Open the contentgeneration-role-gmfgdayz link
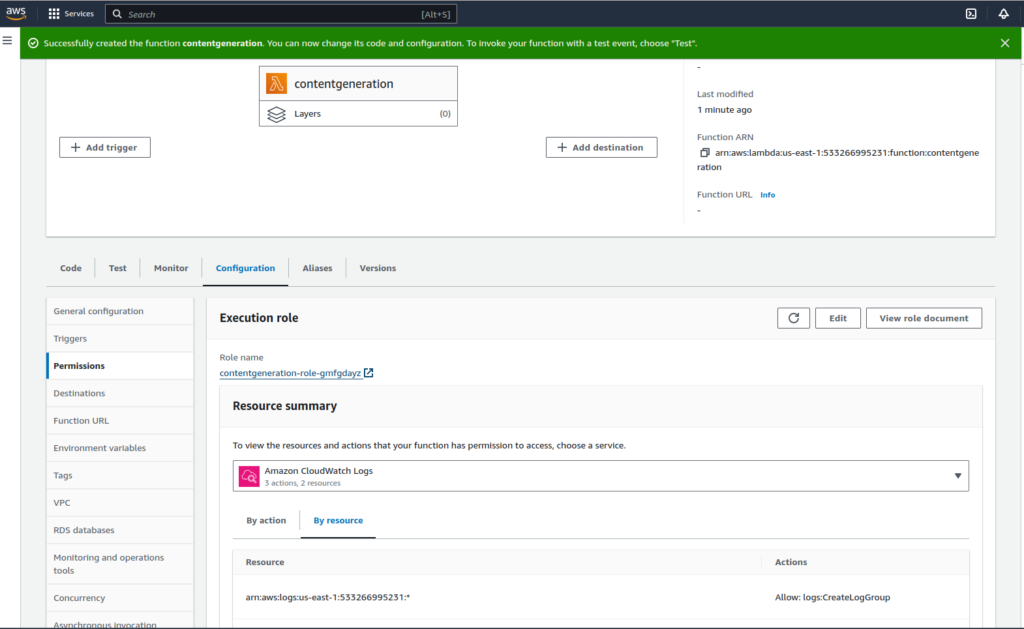 click(x=290, y=373)
